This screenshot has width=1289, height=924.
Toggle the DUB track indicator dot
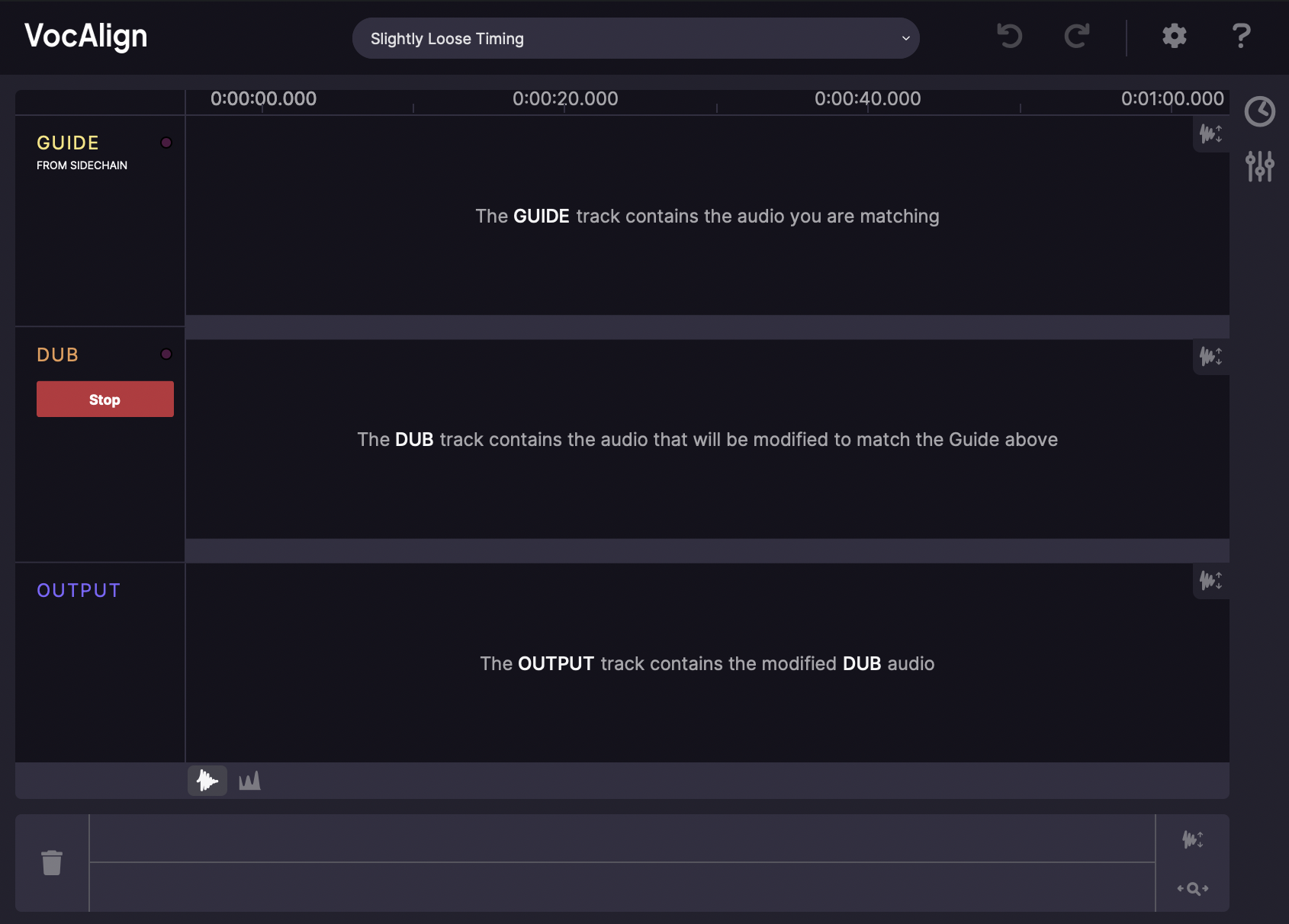(166, 354)
